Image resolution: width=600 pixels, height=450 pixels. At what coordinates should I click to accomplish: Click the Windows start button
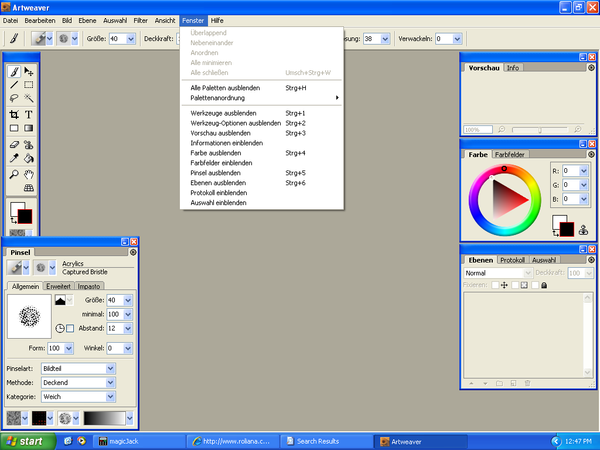pyautogui.click(x=28, y=441)
